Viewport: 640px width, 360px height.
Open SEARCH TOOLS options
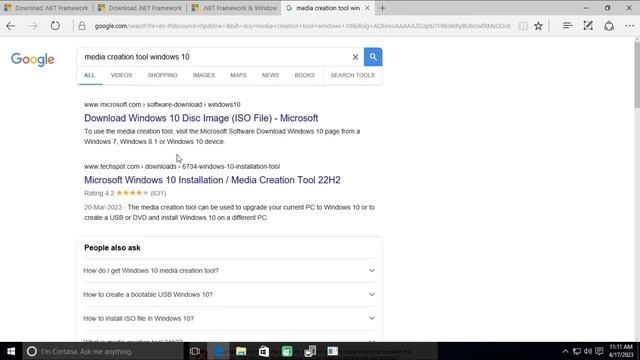[x=353, y=75]
